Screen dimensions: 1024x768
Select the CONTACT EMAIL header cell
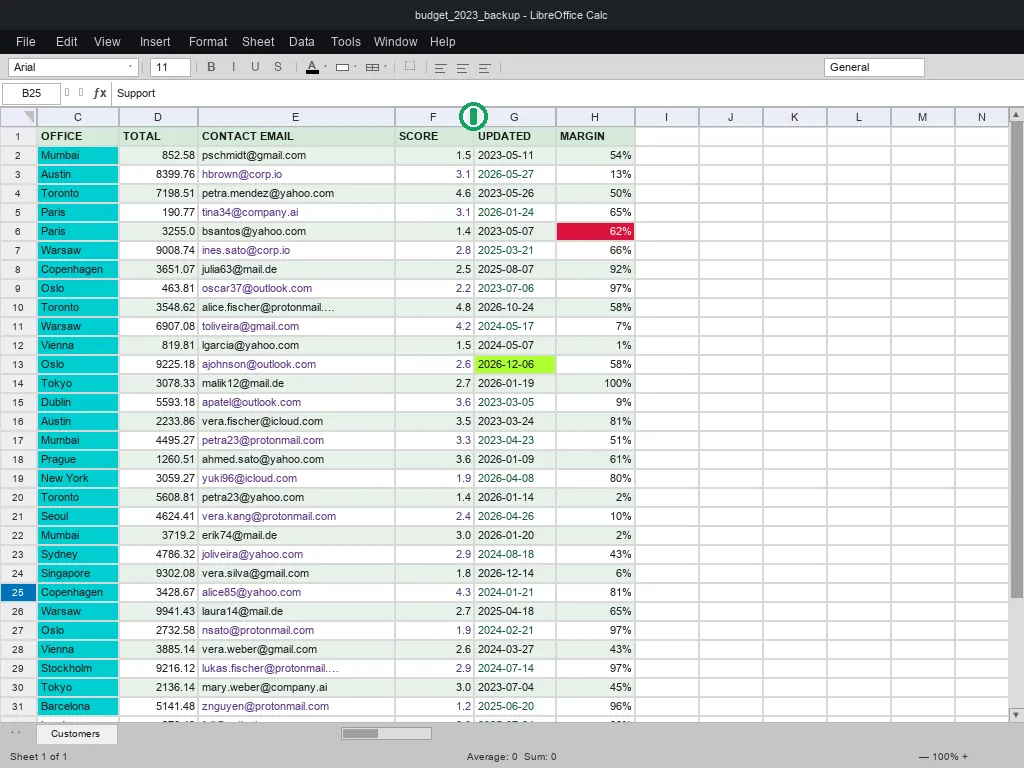click(x=296, y=136)
